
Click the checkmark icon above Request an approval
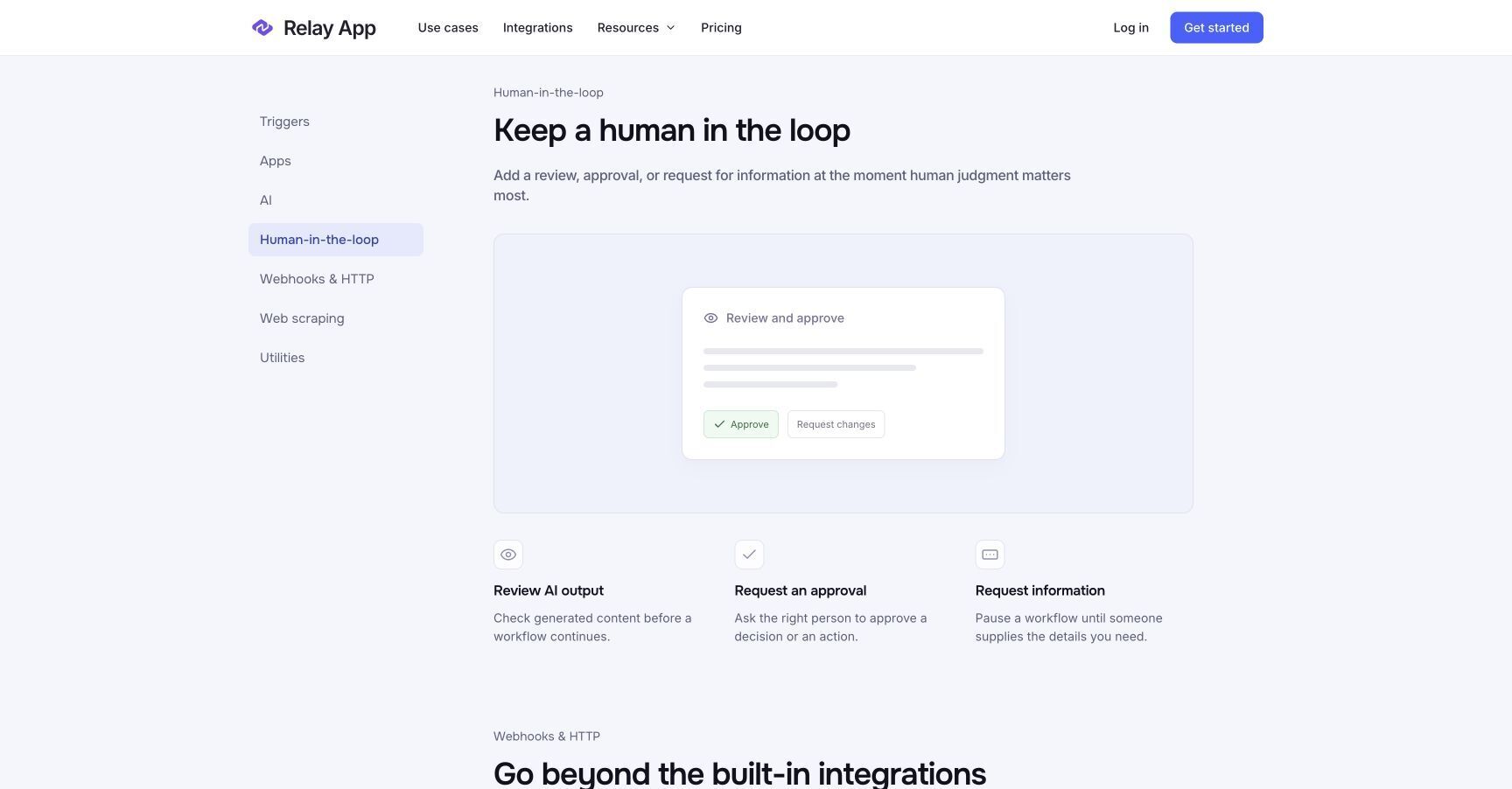point(749,555)
